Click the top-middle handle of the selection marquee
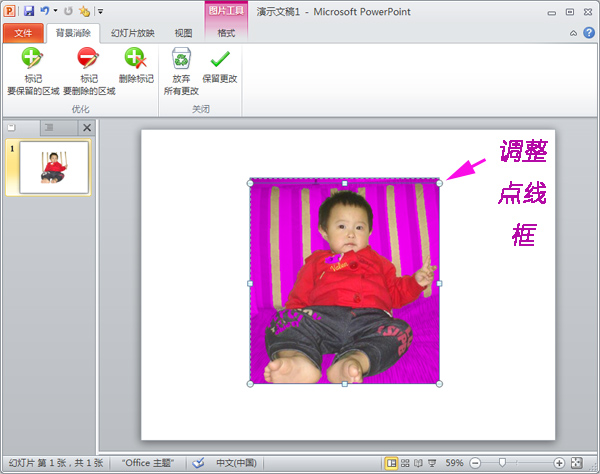Viewport: 600px width, 474px height. point(345,184)
